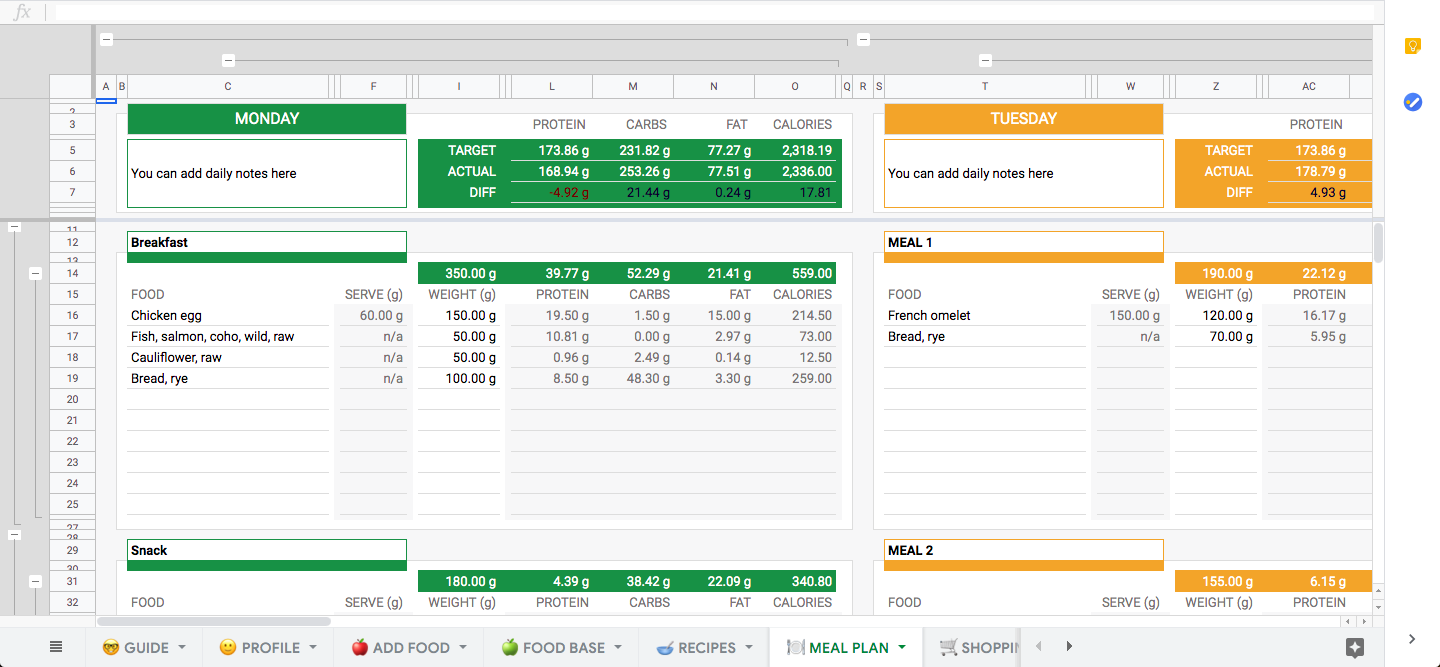
Task: Open the PROFILE tab dropdown arrow
Action: pyautogui.click(x=313, y=647)
